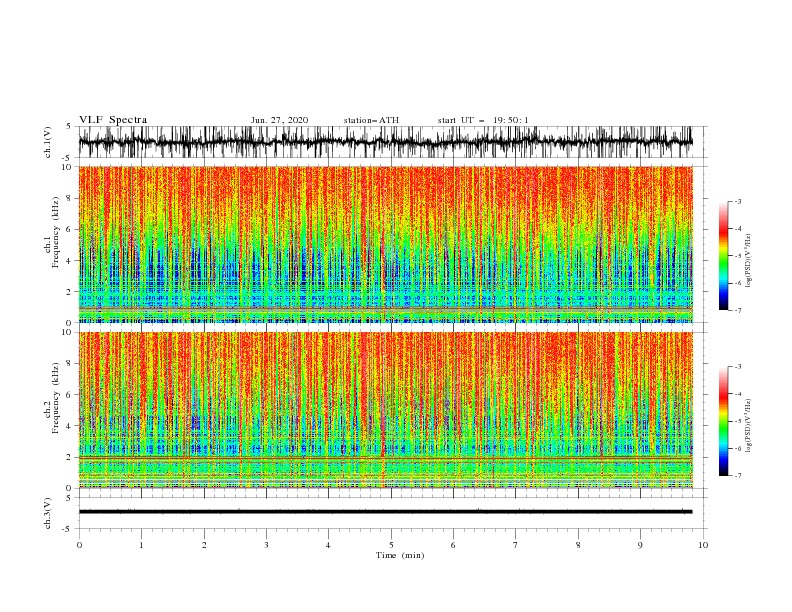Pick the ch.1 PSD colorbar
This screenshot has height=612, width=792.
[x=723, y=255]
